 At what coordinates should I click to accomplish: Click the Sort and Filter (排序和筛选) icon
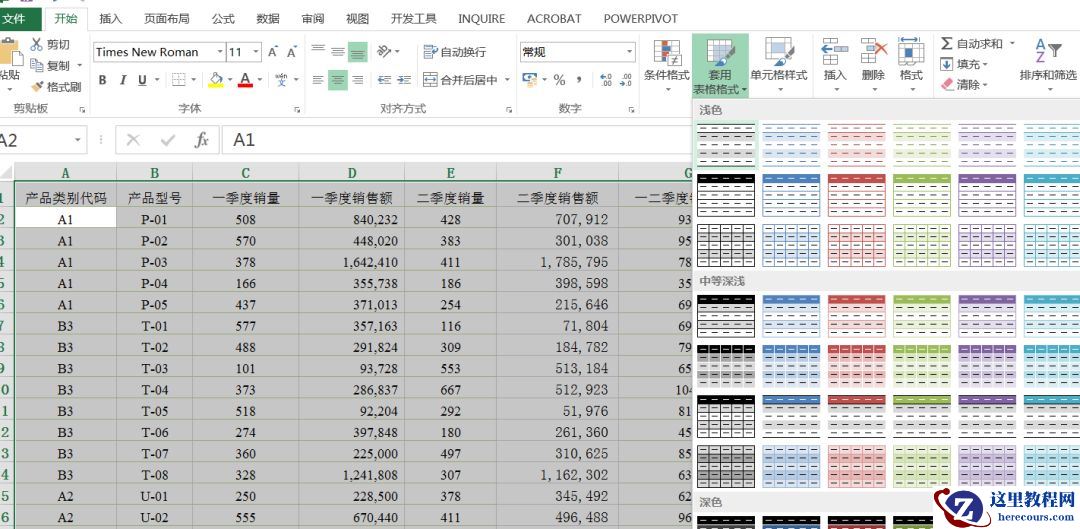(1048, 60)
